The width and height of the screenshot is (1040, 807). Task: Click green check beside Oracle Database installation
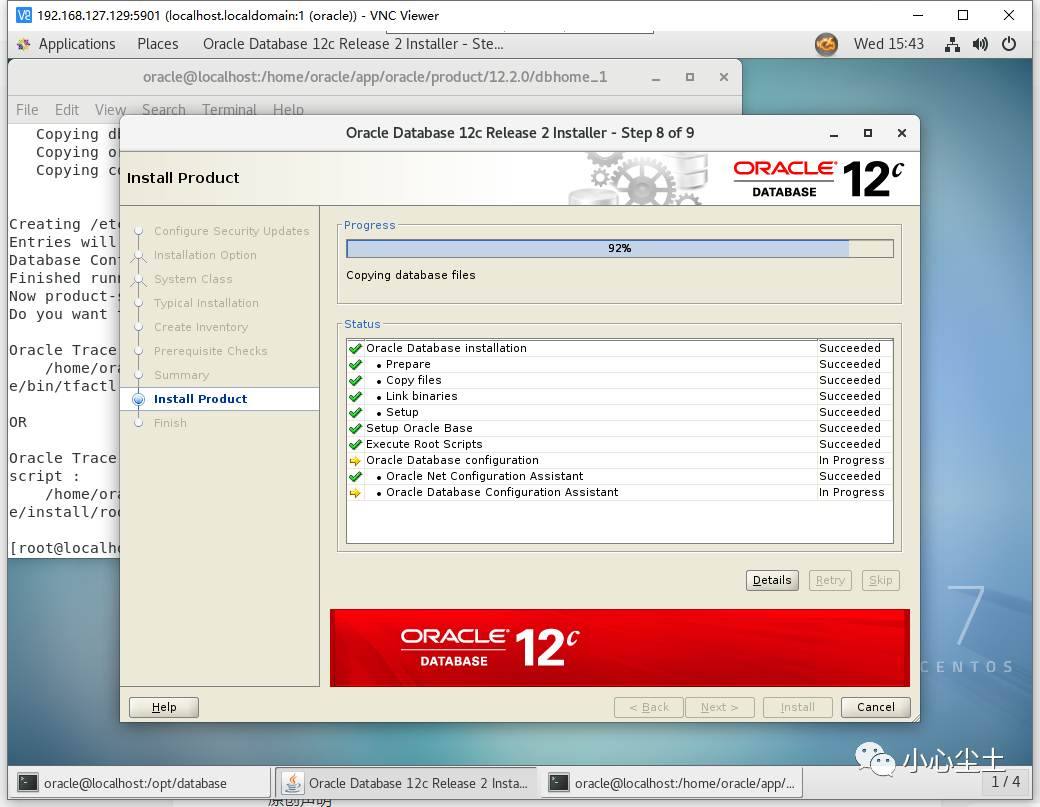pyautogui.click(x=356, y=348)
